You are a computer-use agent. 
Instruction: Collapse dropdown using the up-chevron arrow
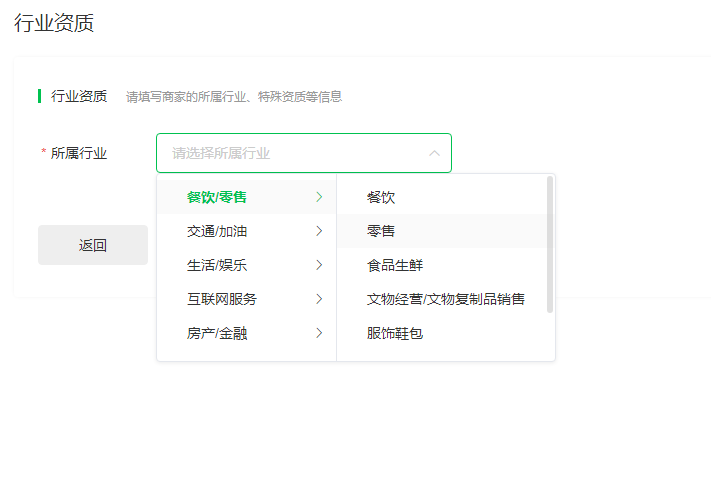[x=434, y=153]
